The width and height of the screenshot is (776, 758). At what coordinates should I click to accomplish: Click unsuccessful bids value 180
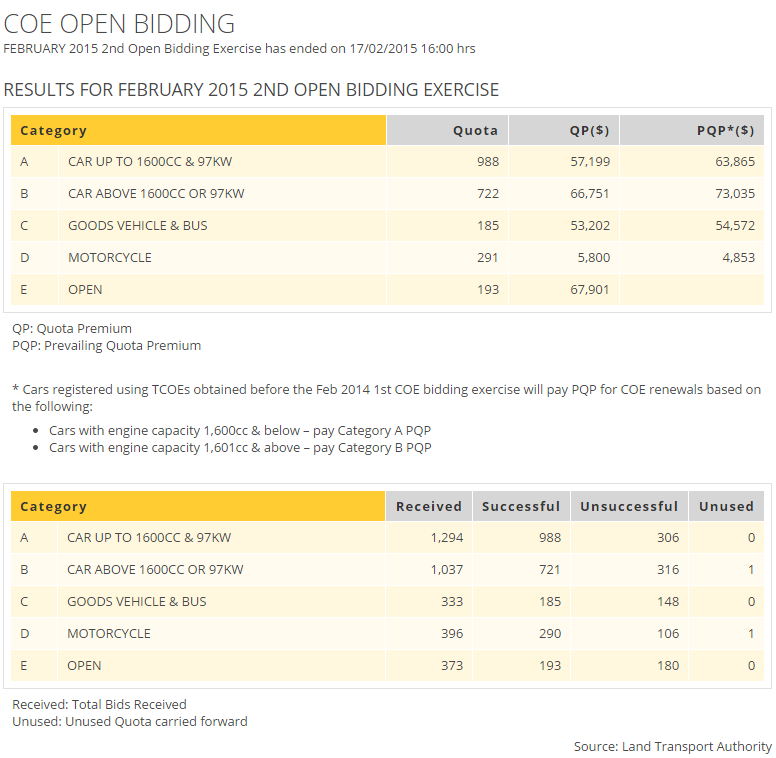coord(668,665)
